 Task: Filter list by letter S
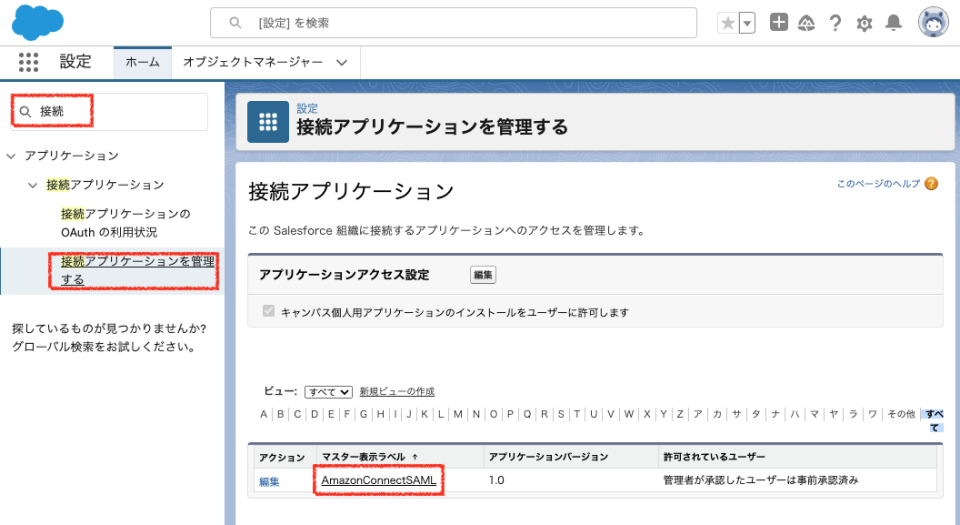pyautogui.click(x=561, y=414)
